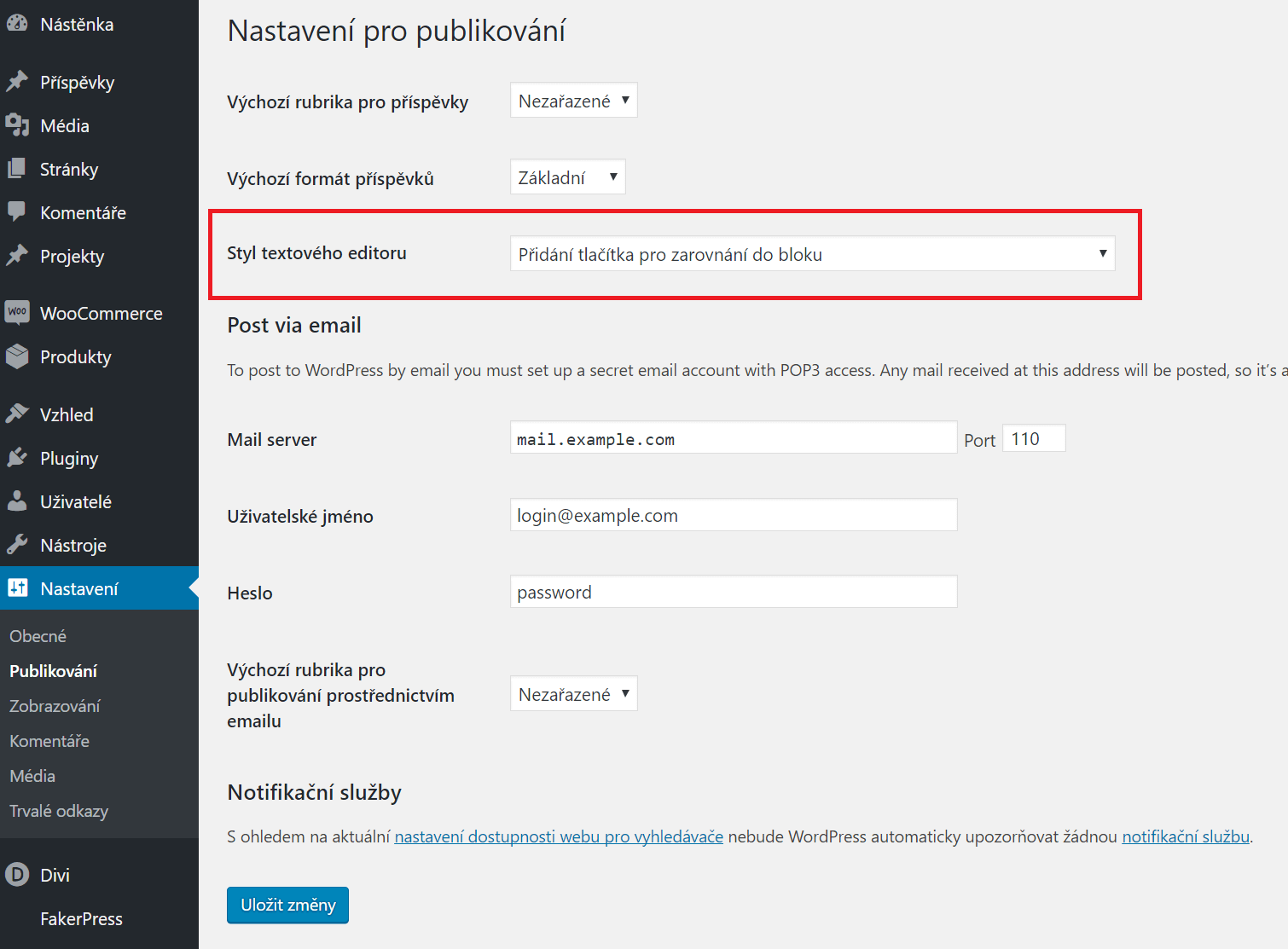
Task: Follow the notifikační službu link
Action: [x=1186, y=836]
